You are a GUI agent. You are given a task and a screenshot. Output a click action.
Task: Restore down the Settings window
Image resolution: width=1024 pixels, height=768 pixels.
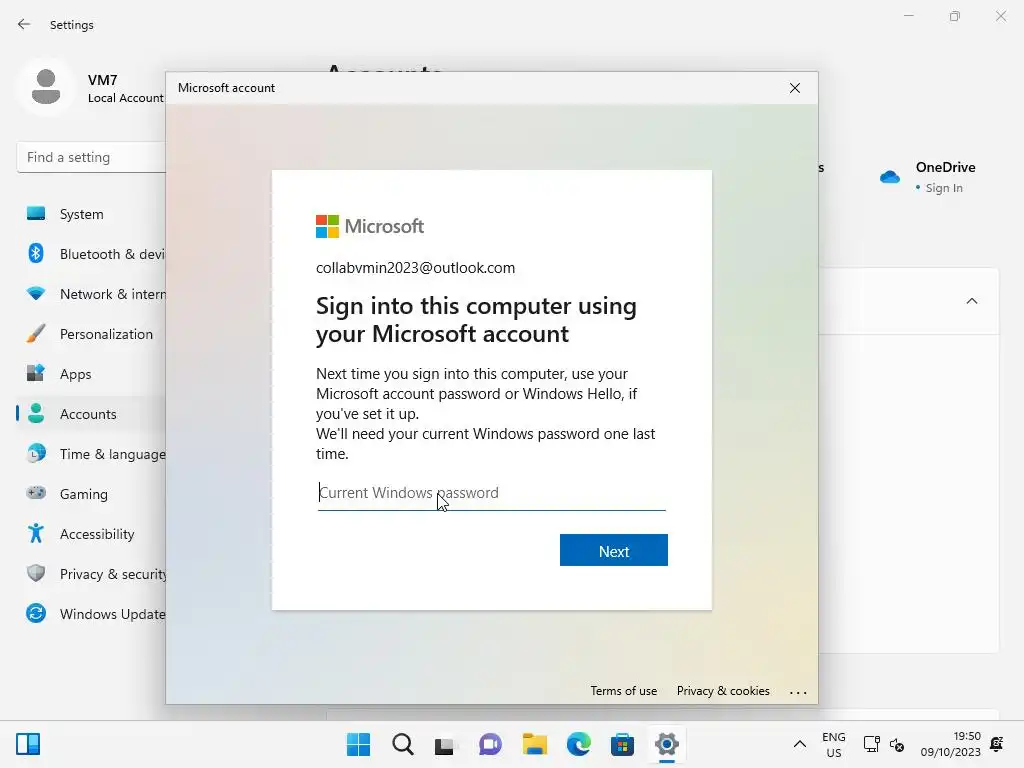[x=955, y=16]
